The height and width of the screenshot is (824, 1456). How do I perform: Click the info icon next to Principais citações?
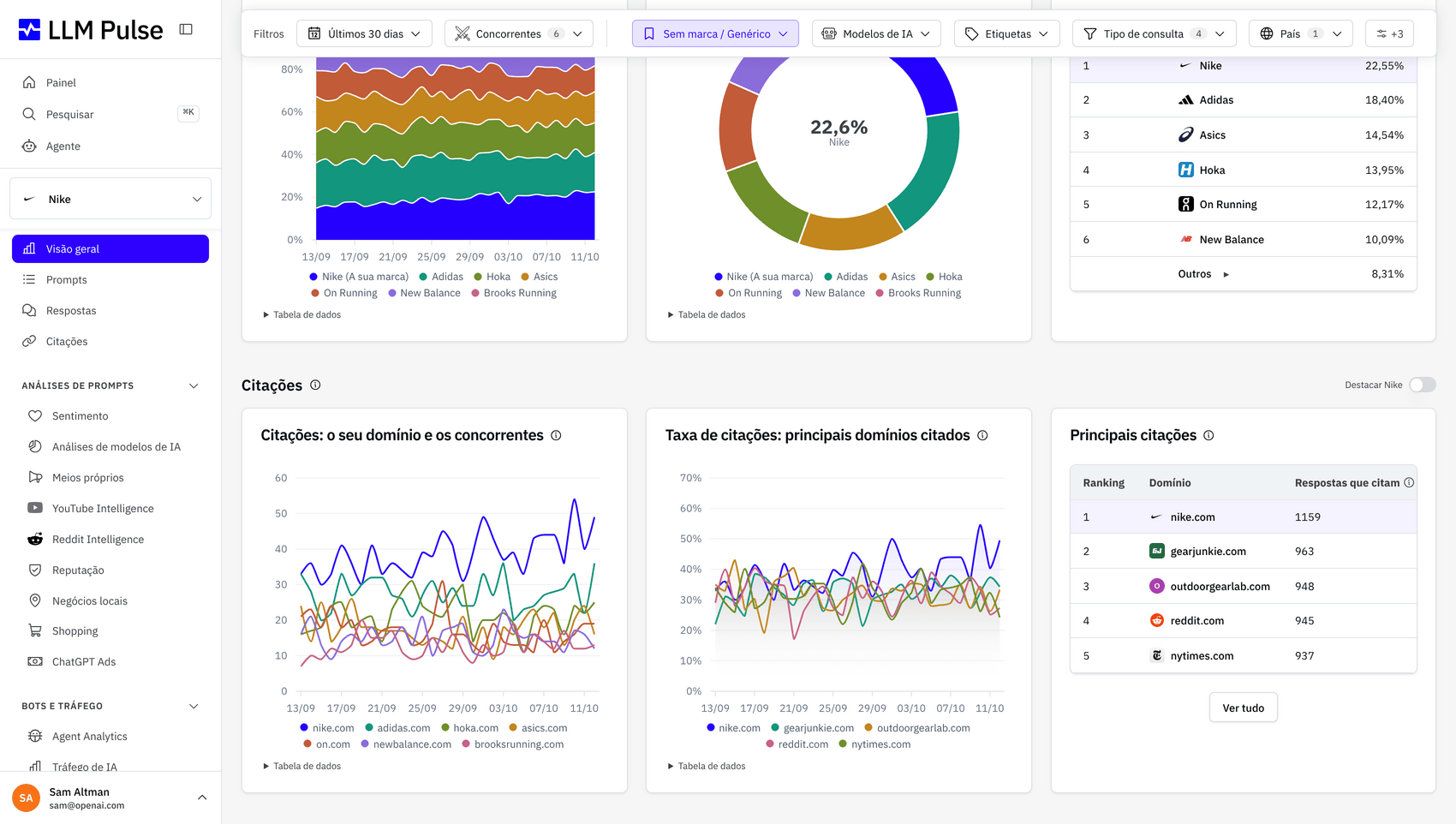[x=1208, y=435]
